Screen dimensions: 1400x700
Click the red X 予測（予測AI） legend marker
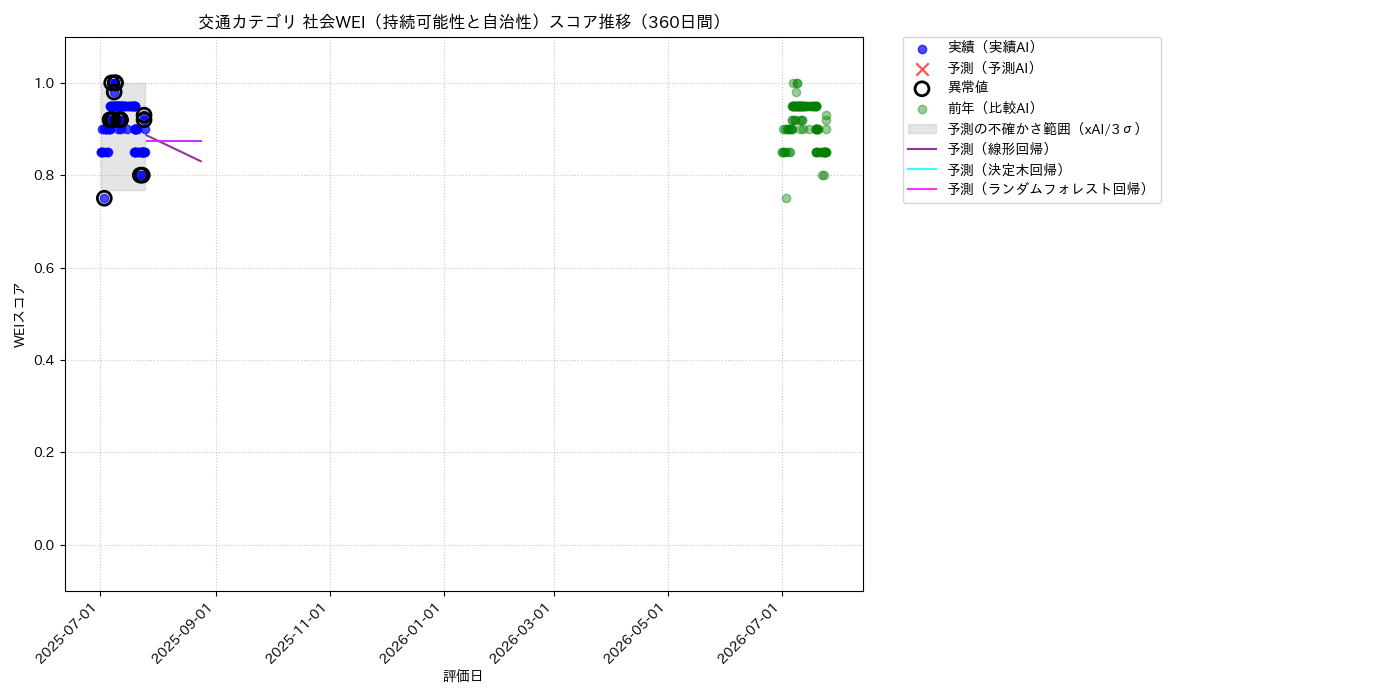click(922, 69)
